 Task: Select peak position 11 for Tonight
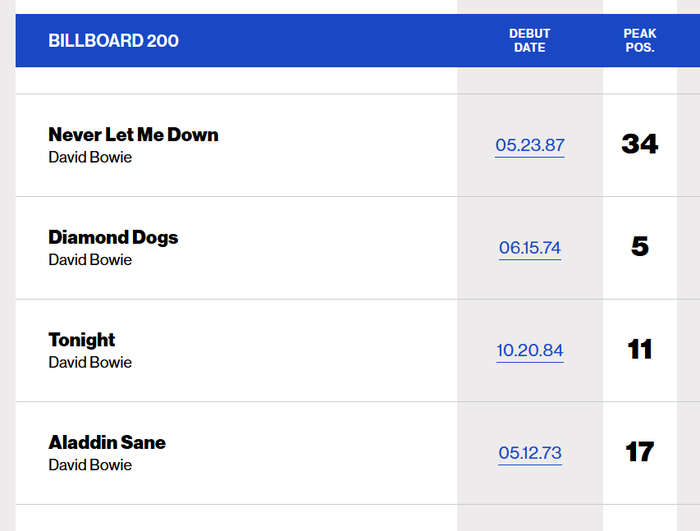coord(640,349)
